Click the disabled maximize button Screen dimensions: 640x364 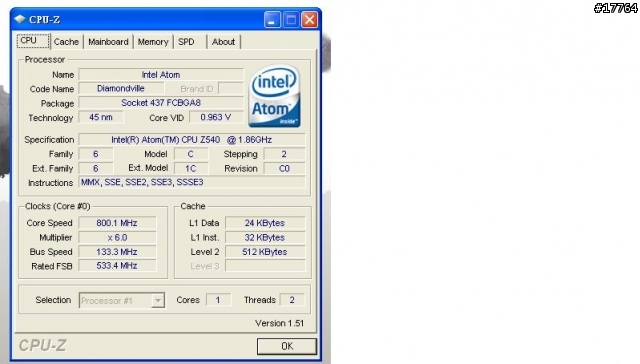pyautogui.click(x=291, y=20)
